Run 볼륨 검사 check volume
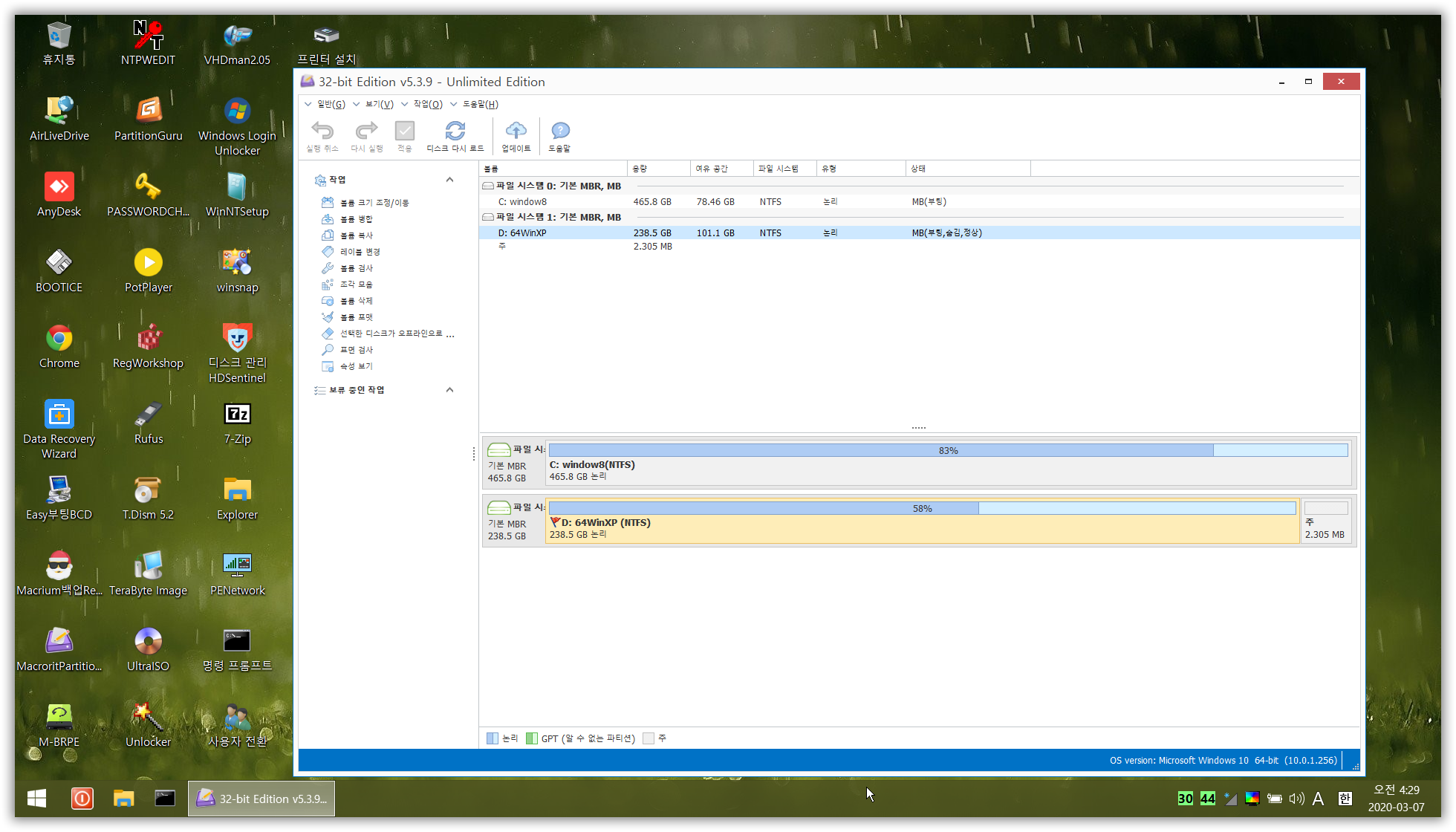 pyautogui.click(x=357, y=268)
